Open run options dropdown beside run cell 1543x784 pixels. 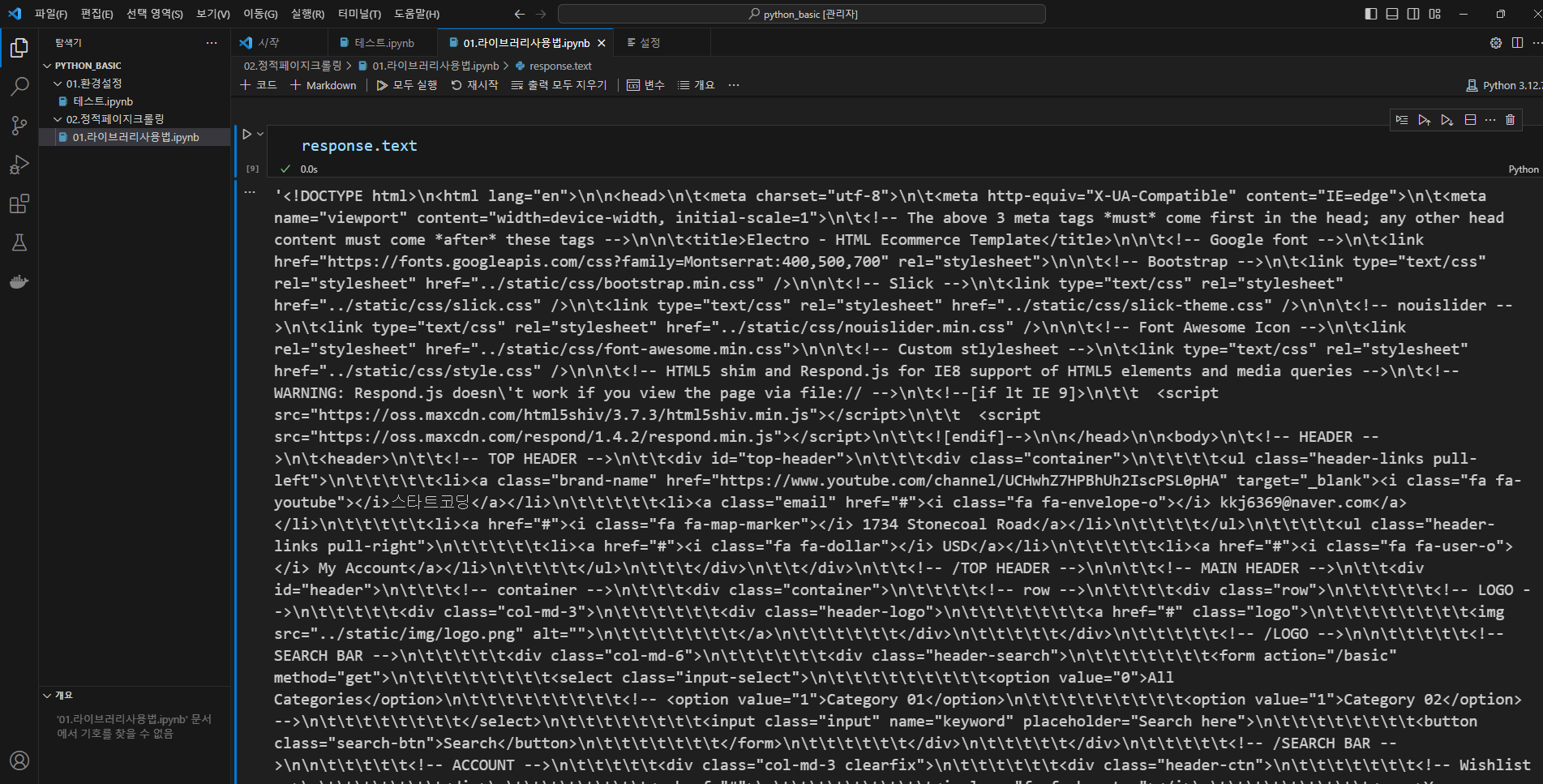point(260,134)
